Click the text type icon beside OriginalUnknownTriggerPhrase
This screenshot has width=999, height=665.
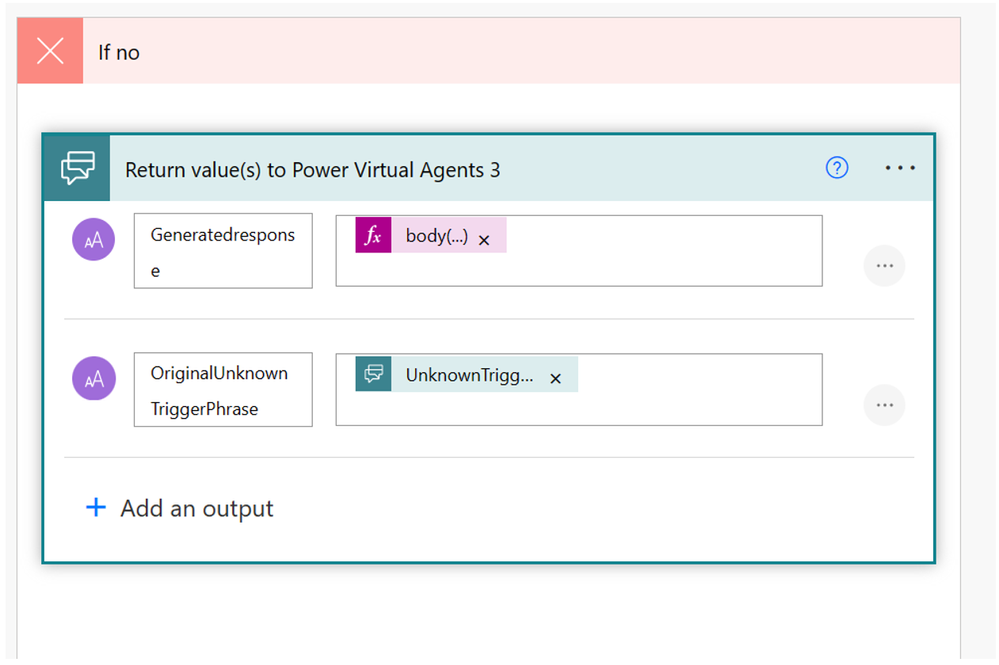coord(94,378)
